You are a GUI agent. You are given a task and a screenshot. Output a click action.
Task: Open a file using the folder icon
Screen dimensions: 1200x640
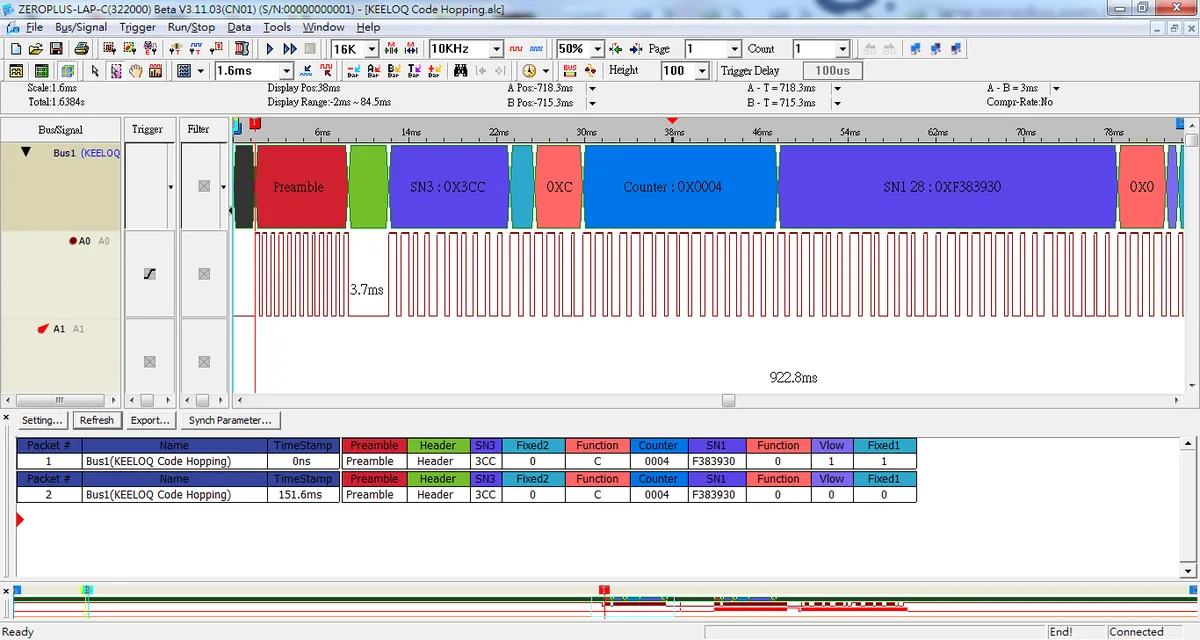(35, 48)
